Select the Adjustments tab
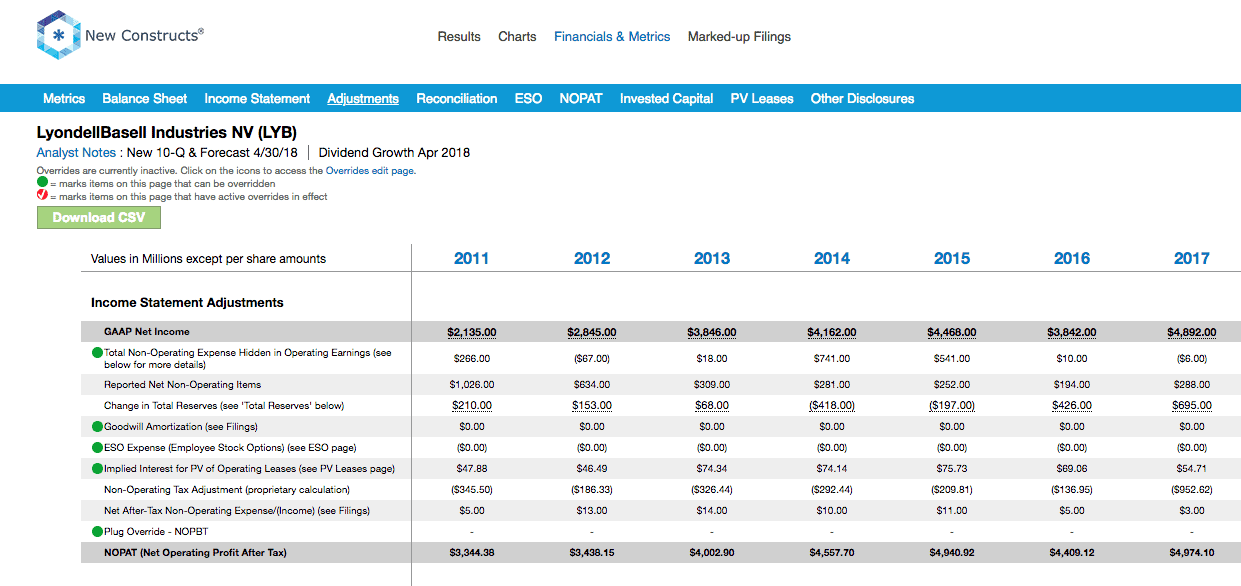The height and width of the screenshot is (586, 1241). 363,99
